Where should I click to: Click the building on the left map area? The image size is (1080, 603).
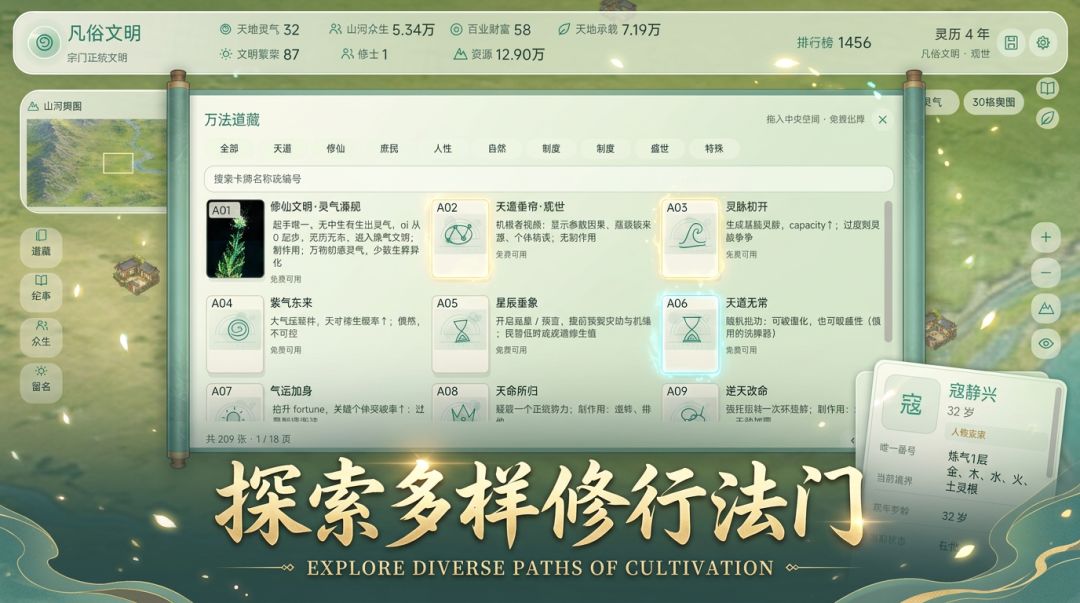[x=136, y=274]
